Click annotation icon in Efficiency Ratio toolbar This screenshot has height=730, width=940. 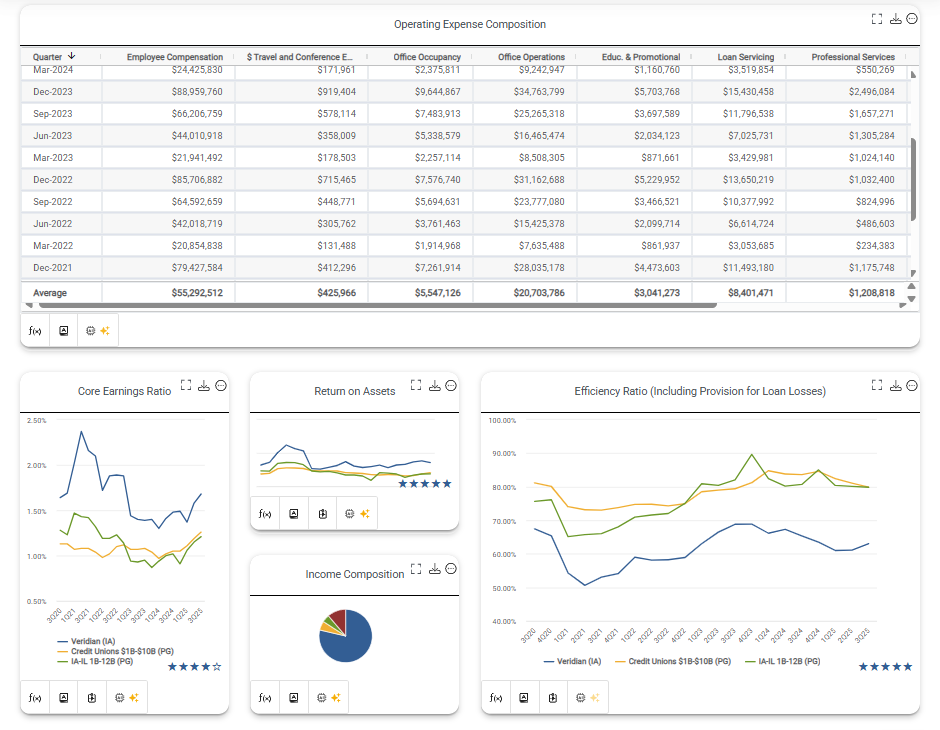[x=524, y=698]
